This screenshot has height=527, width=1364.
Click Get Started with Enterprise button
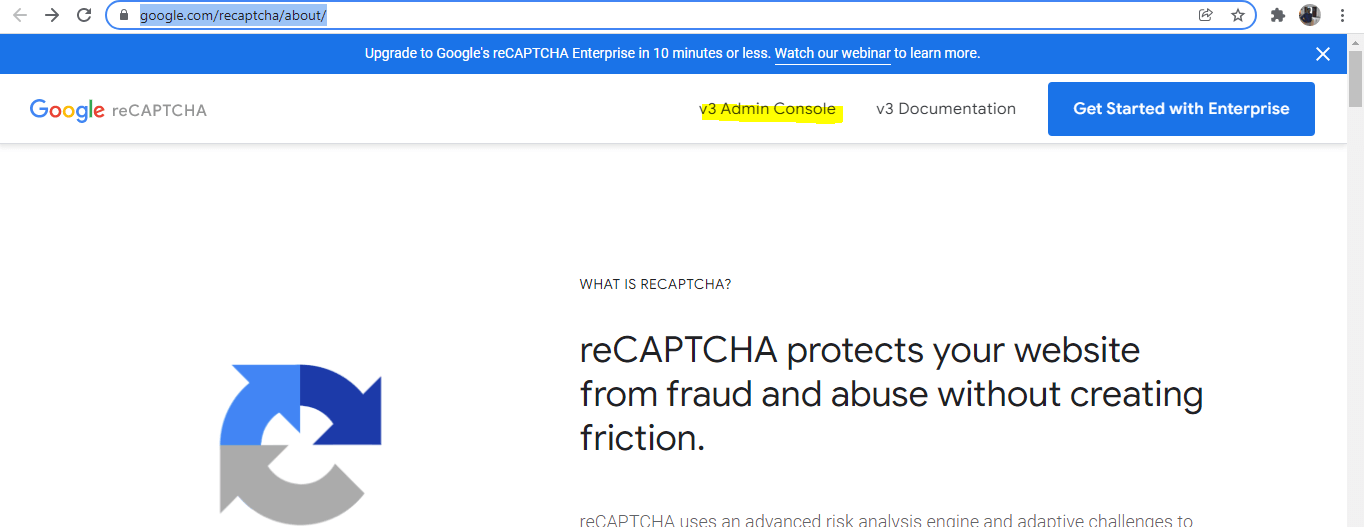[x=1181, y=109]
